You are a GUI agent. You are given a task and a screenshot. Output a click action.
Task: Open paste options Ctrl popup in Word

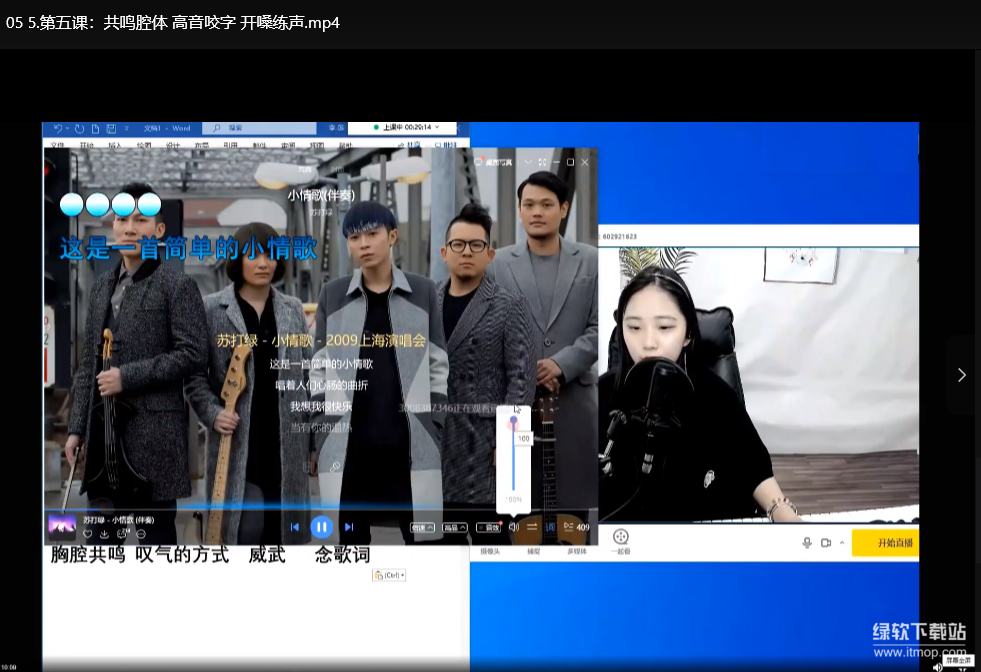[389, 575]
